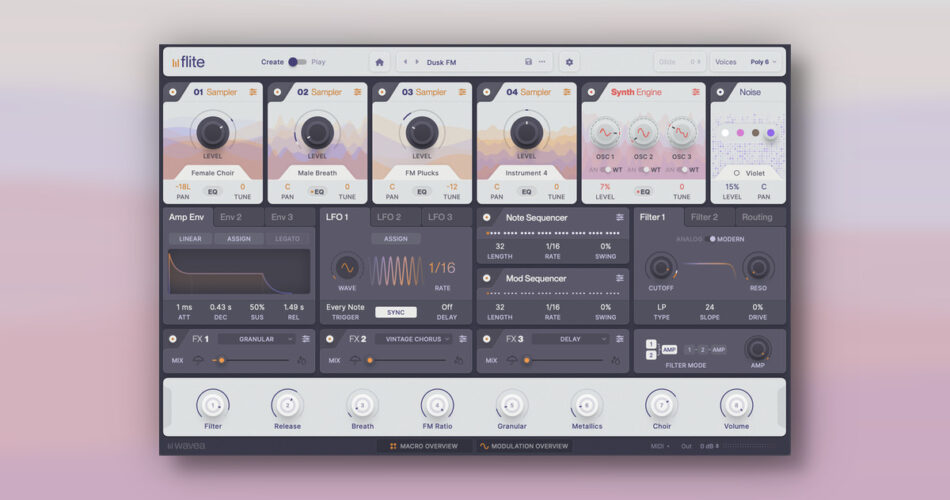Open Note Sequencer settings icon
This screenshot has height=500, width=950.
tap(620, 217)
